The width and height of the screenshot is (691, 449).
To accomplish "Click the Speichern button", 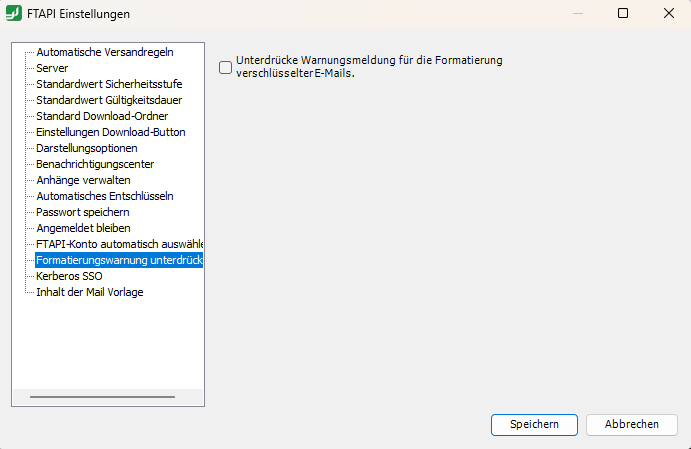I will [x=534, y=424].
